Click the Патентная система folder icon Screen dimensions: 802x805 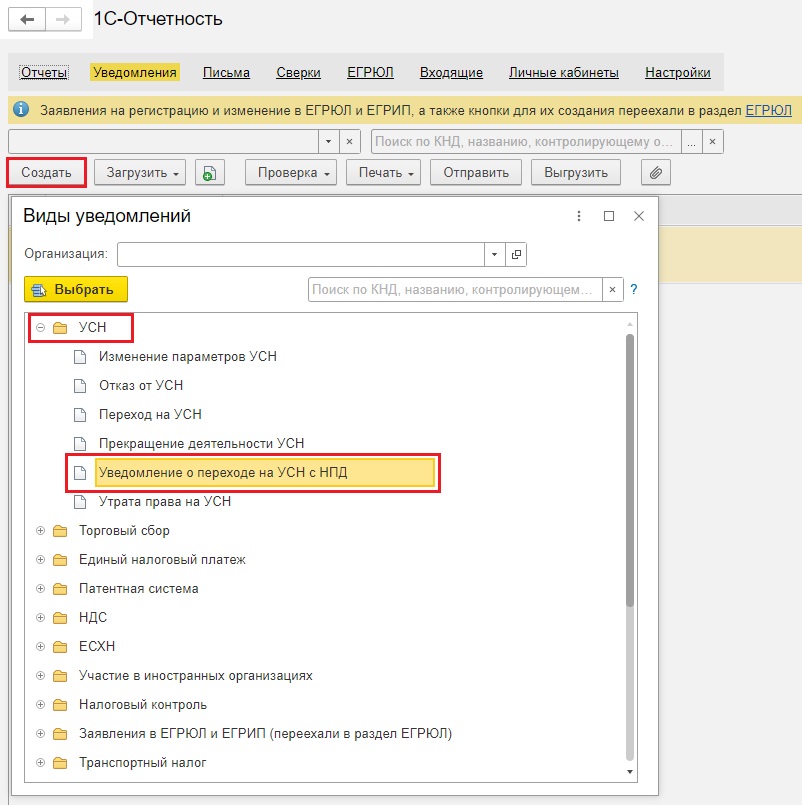coord(60,589)
